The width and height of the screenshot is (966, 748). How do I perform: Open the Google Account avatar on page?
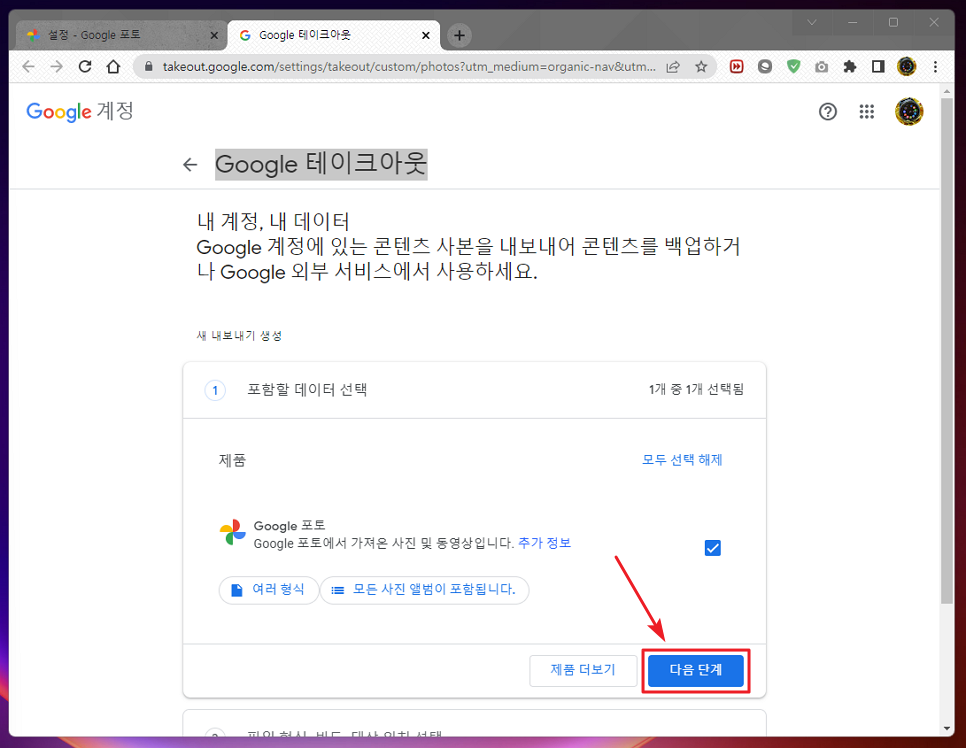point(909,112)
